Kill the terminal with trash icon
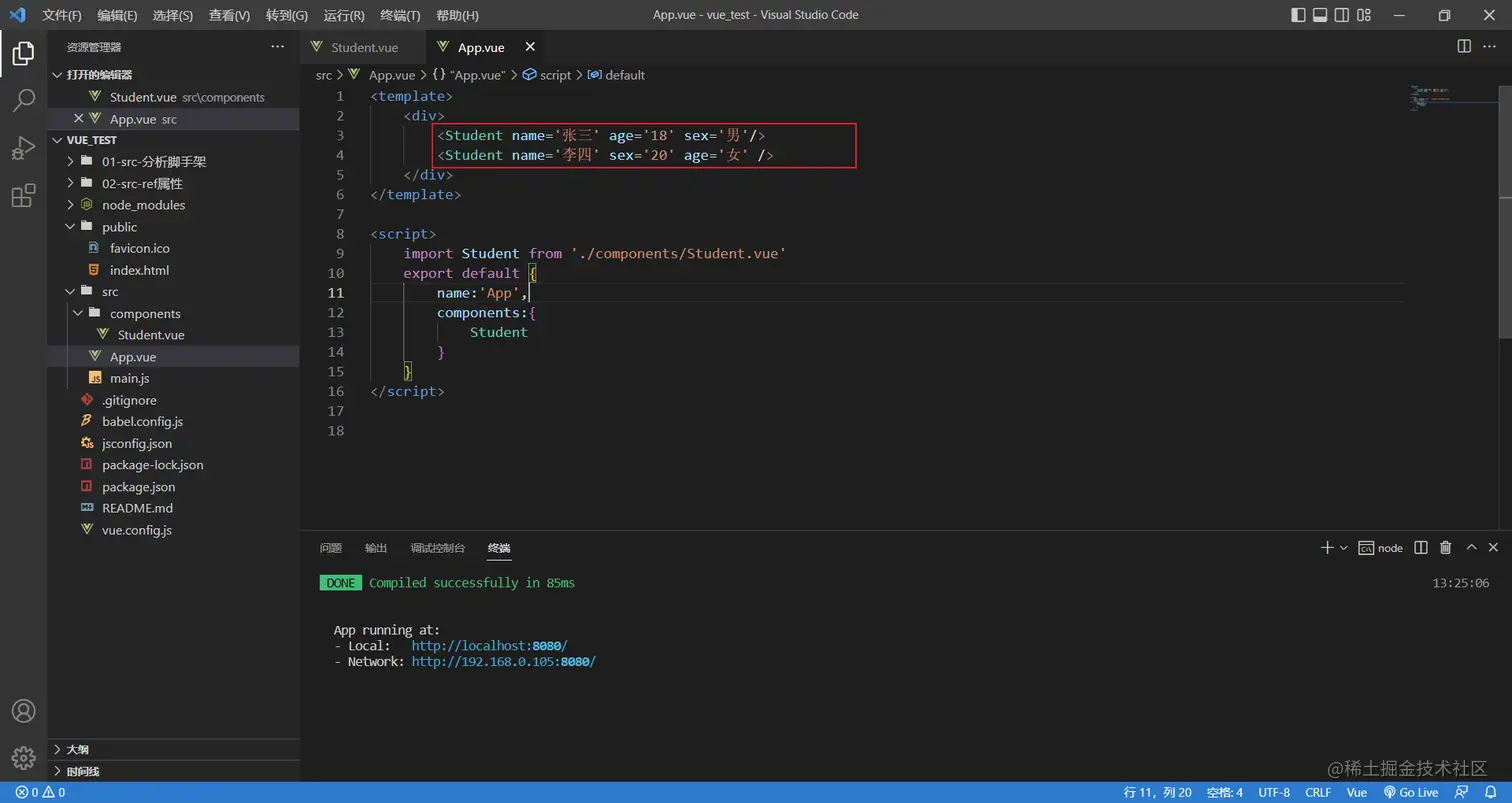 (1445, 548)
